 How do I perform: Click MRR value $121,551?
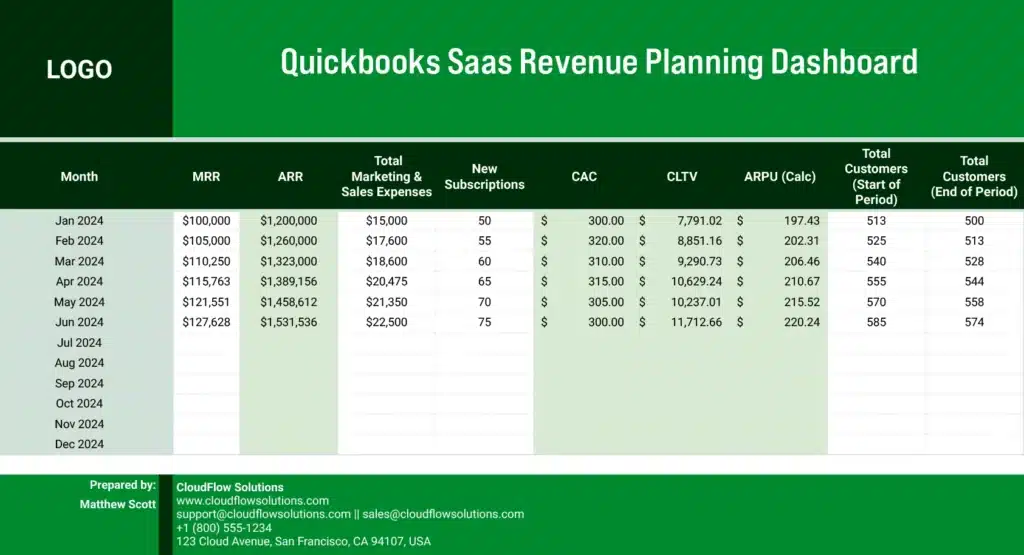(x=206, y=302)
